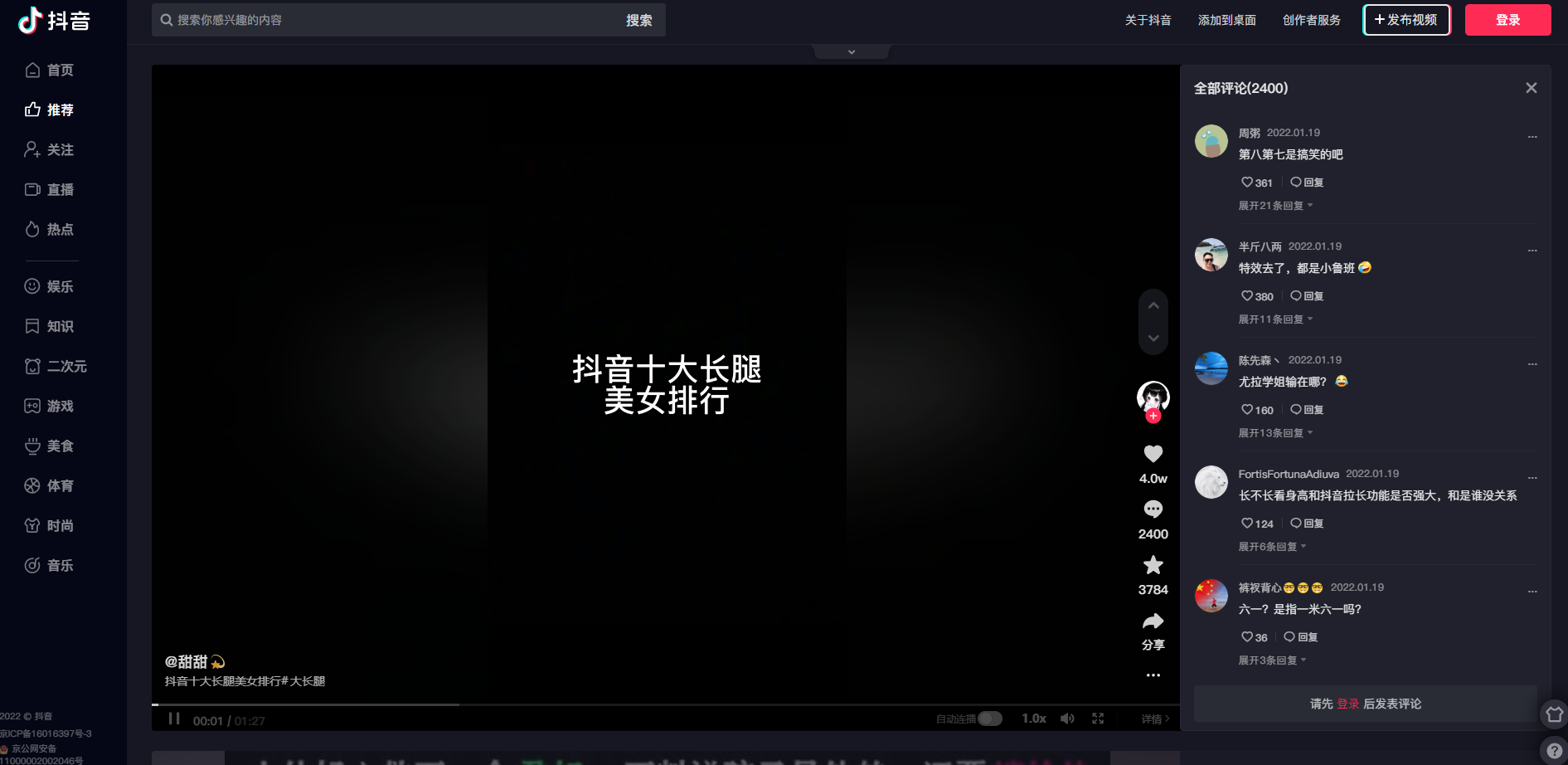Screen dimensions: 1568x765
Task: Open the 创作者服务 link
Action: point(1311,20)
